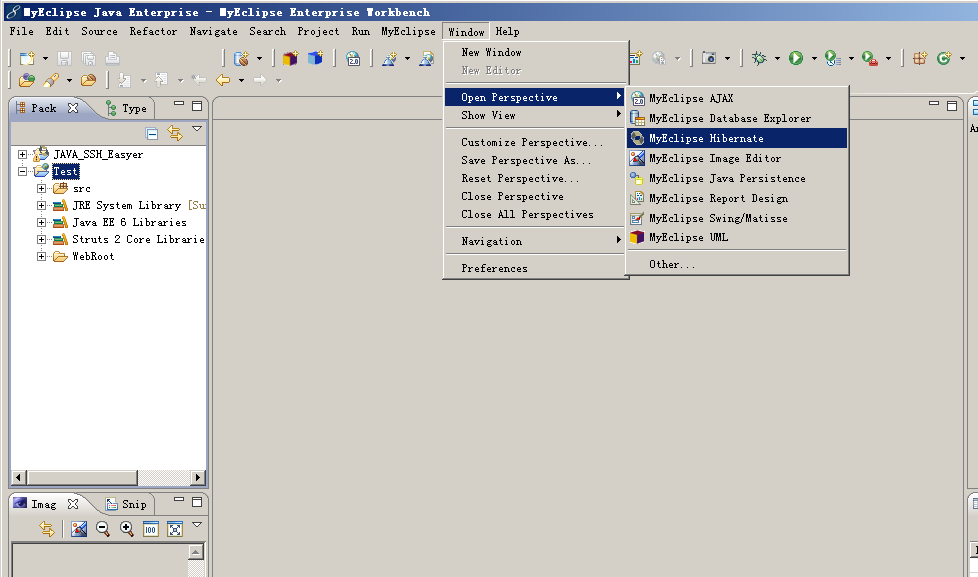978x577 pixels.
Task: Click Fit Image to window icon
Action: tap(175, 529)
